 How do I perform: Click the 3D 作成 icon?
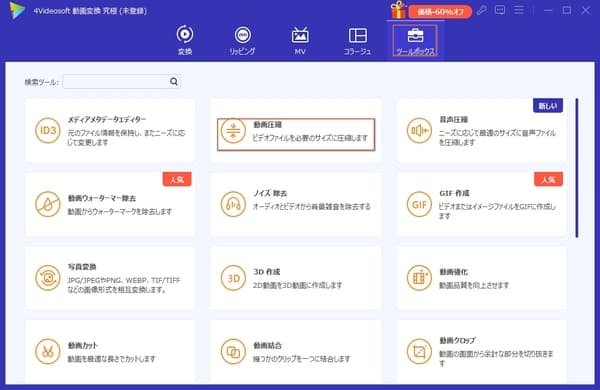[x=233, y=278]
